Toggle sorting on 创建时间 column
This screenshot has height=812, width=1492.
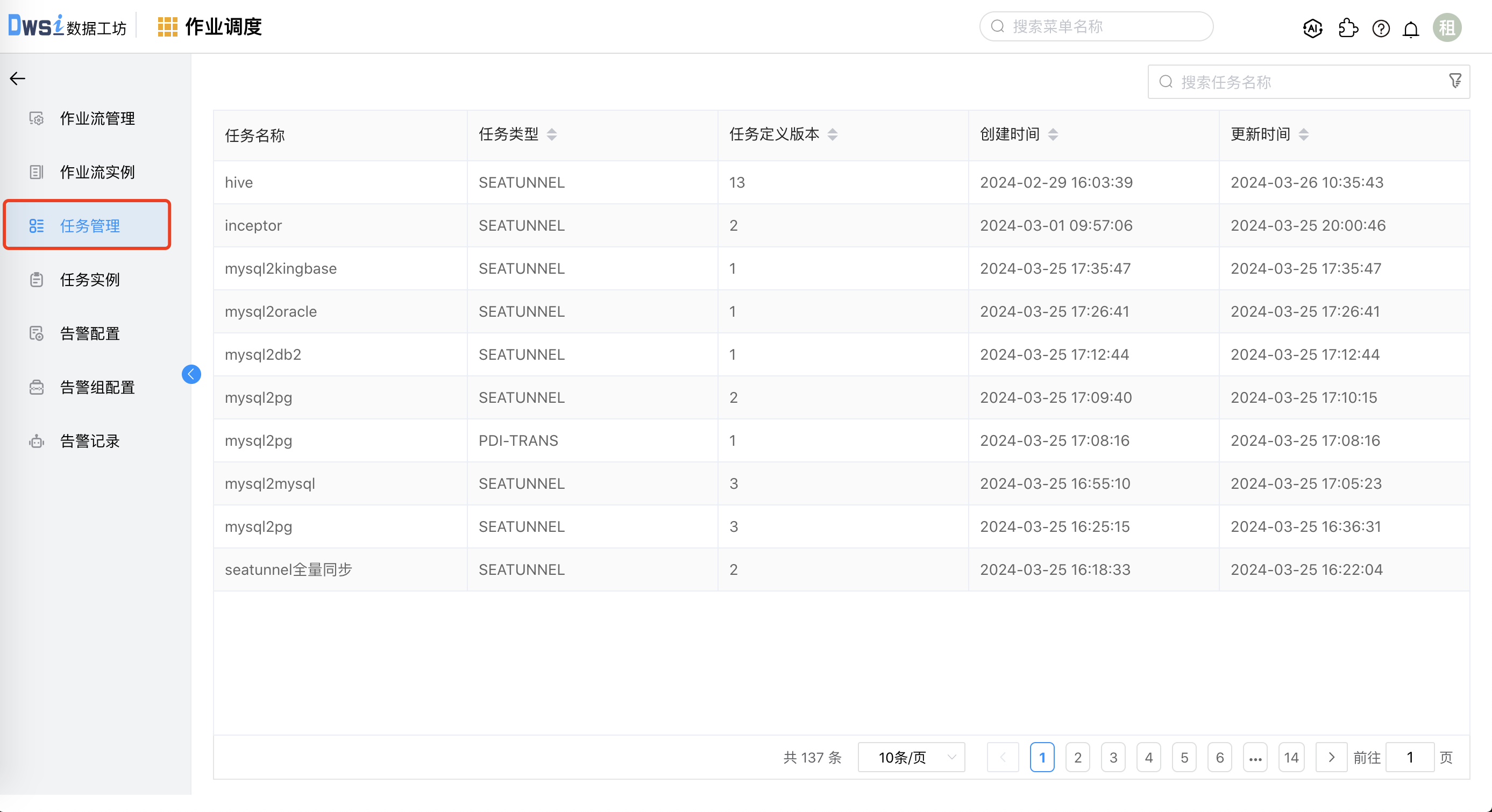coord(1053,134)
